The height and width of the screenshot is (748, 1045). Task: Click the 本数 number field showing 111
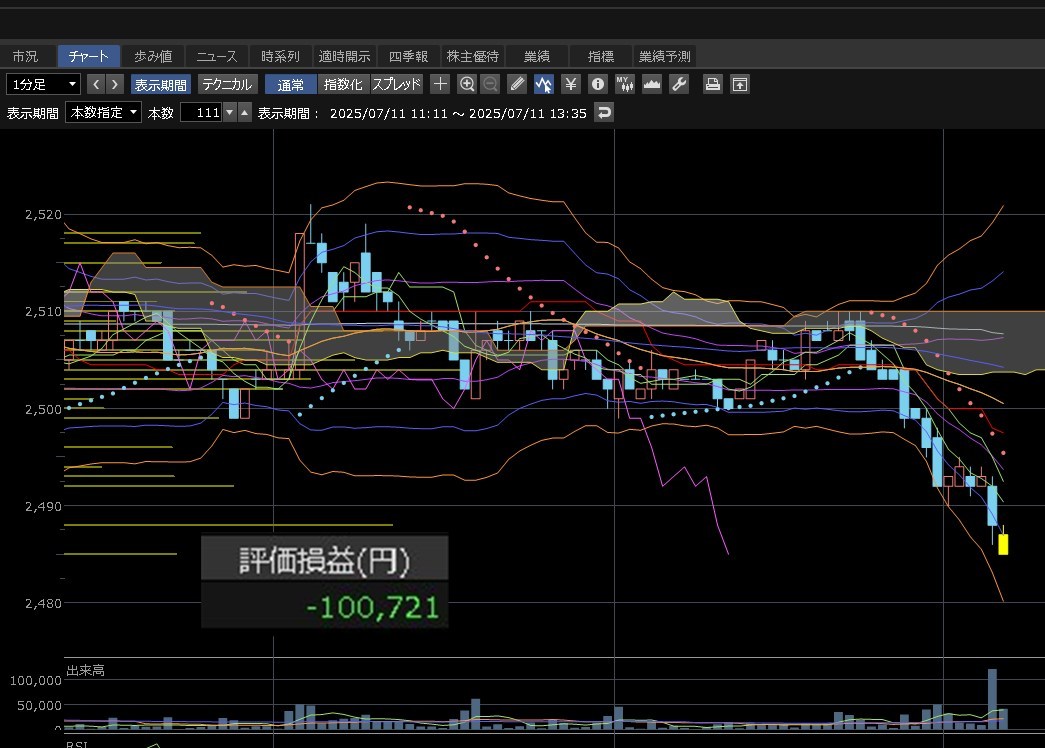tap(201, 113)
